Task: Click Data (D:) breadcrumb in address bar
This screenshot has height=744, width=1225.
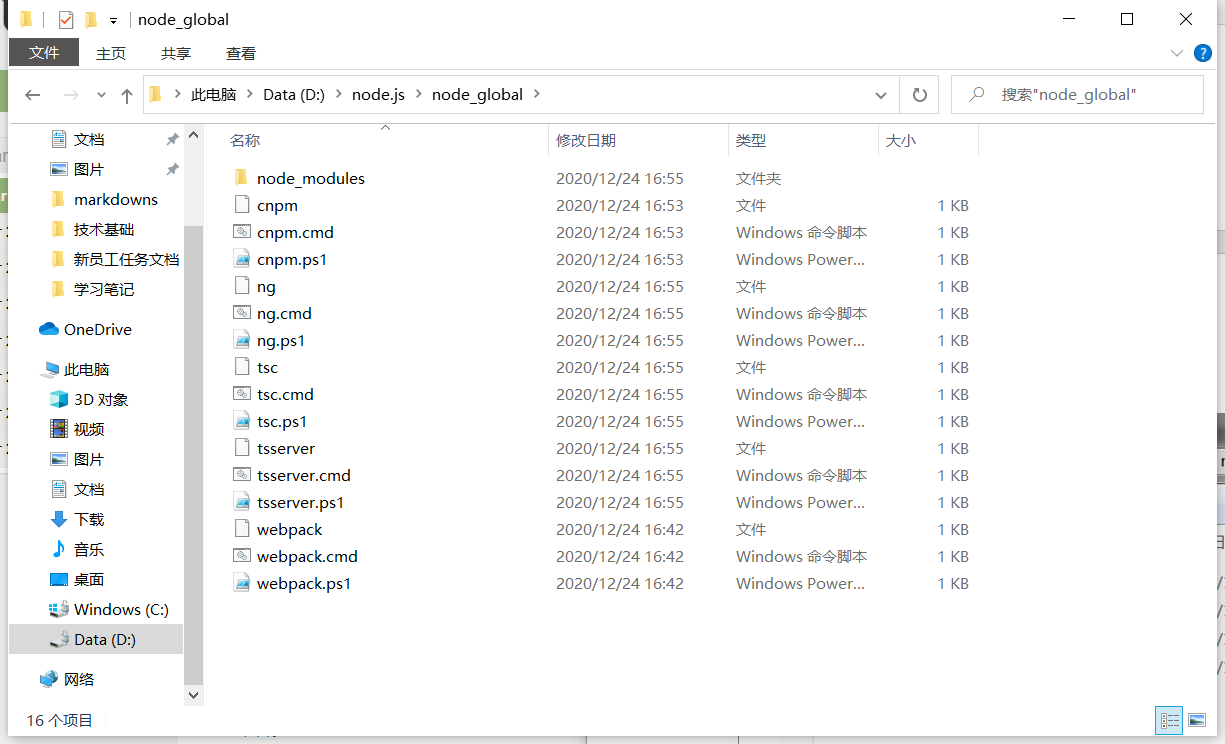Action: 294,94
